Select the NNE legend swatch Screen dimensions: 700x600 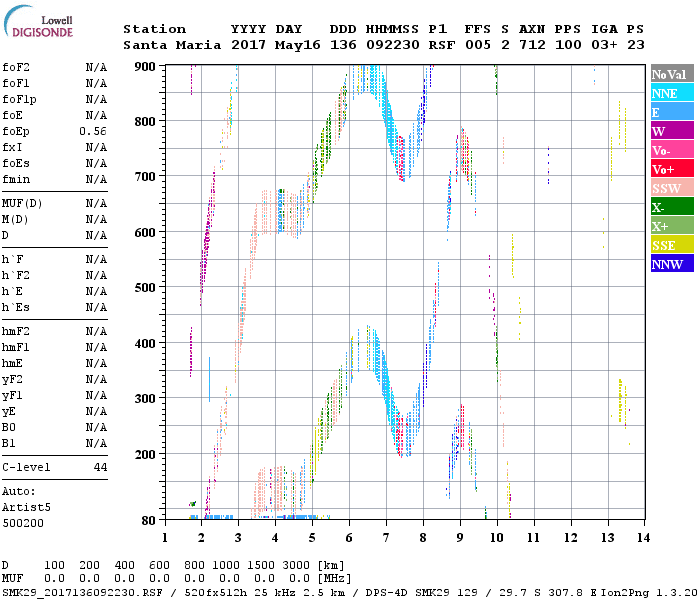click(x=672, y=92)
